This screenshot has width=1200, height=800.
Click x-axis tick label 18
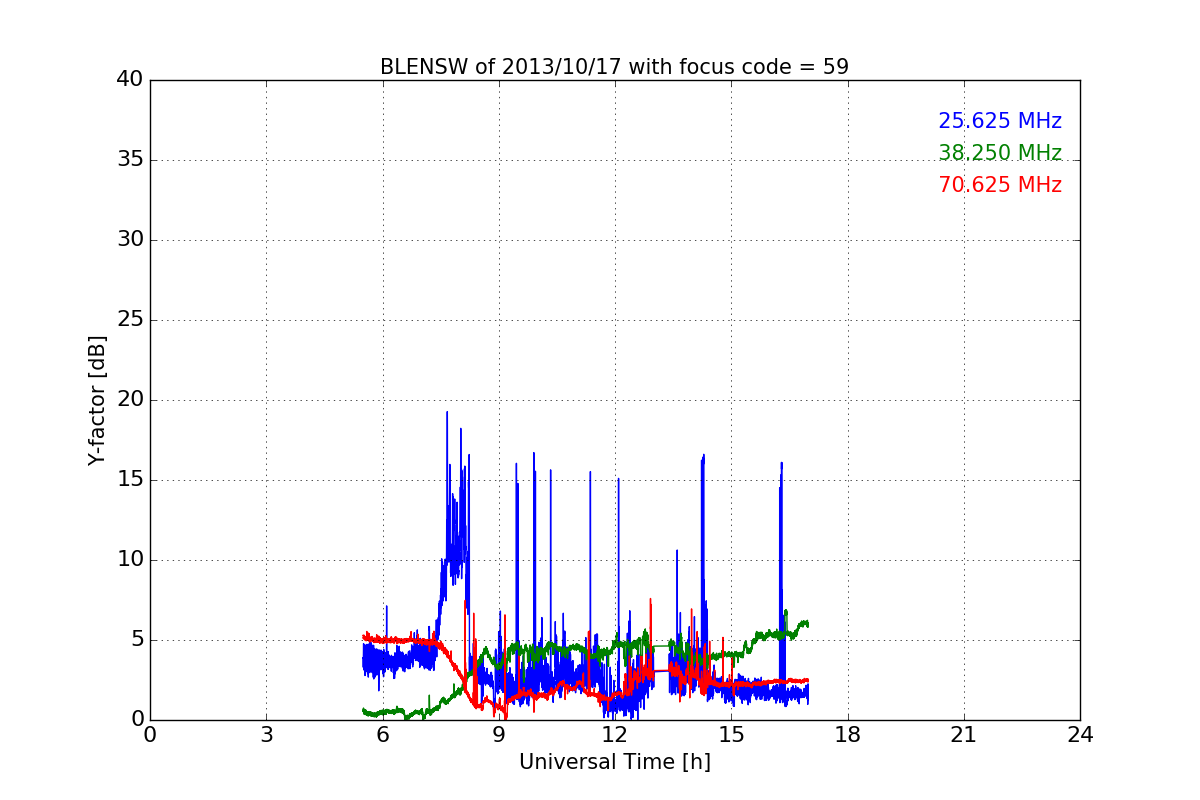(848, 735)
